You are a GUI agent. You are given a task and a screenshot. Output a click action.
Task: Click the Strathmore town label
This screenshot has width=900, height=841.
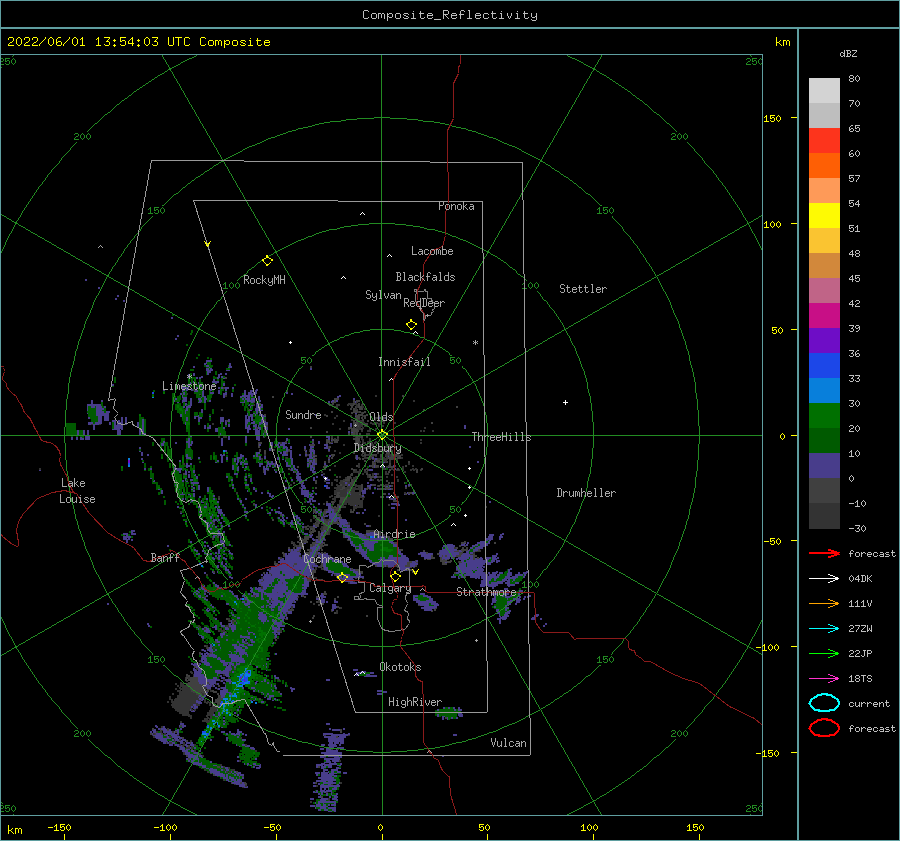(486, 592)
